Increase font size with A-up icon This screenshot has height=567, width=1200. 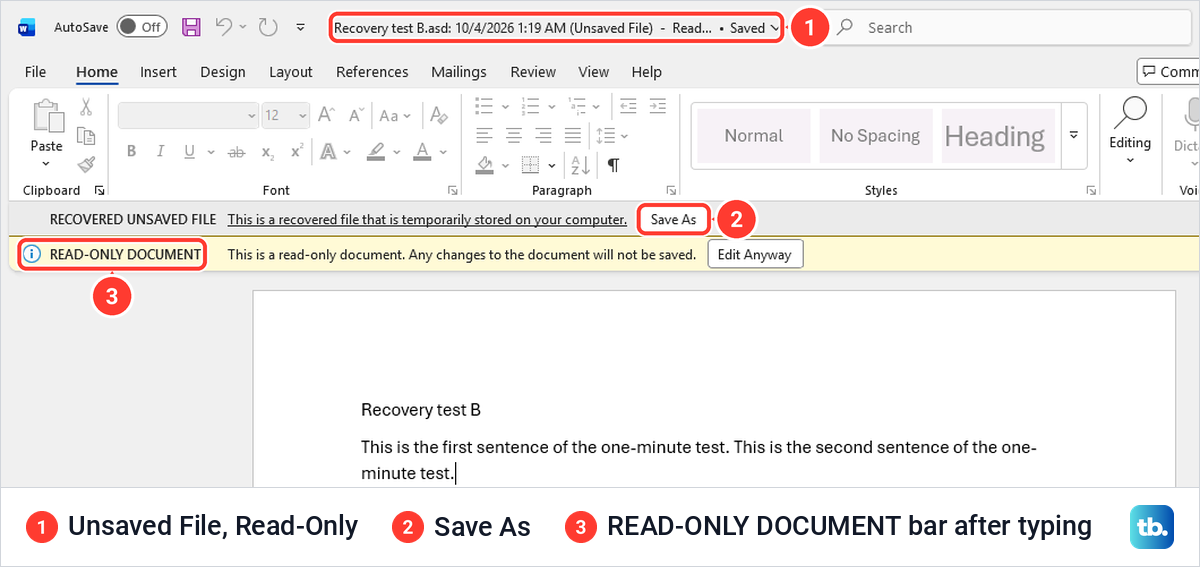(x=326, y=116)
